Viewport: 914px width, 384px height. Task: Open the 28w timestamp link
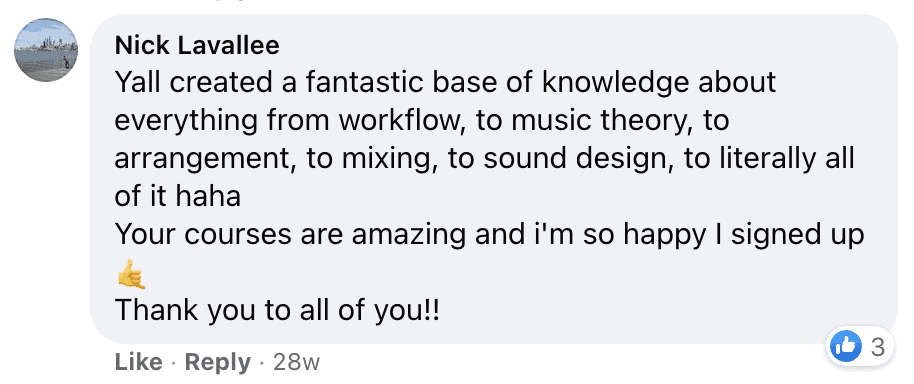pyautogui.click(x=296, y=362)
